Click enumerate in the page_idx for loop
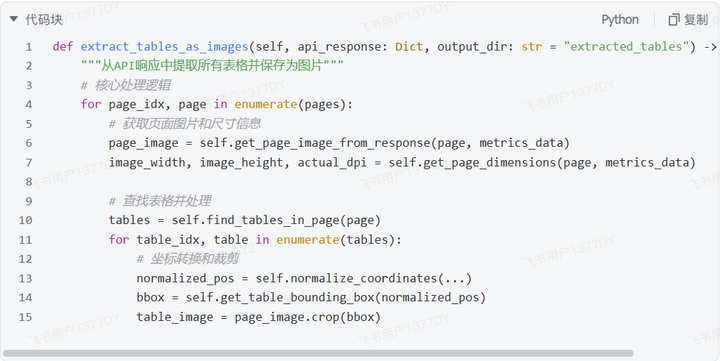Screen dimensions: 720x361 pos(266,104)
